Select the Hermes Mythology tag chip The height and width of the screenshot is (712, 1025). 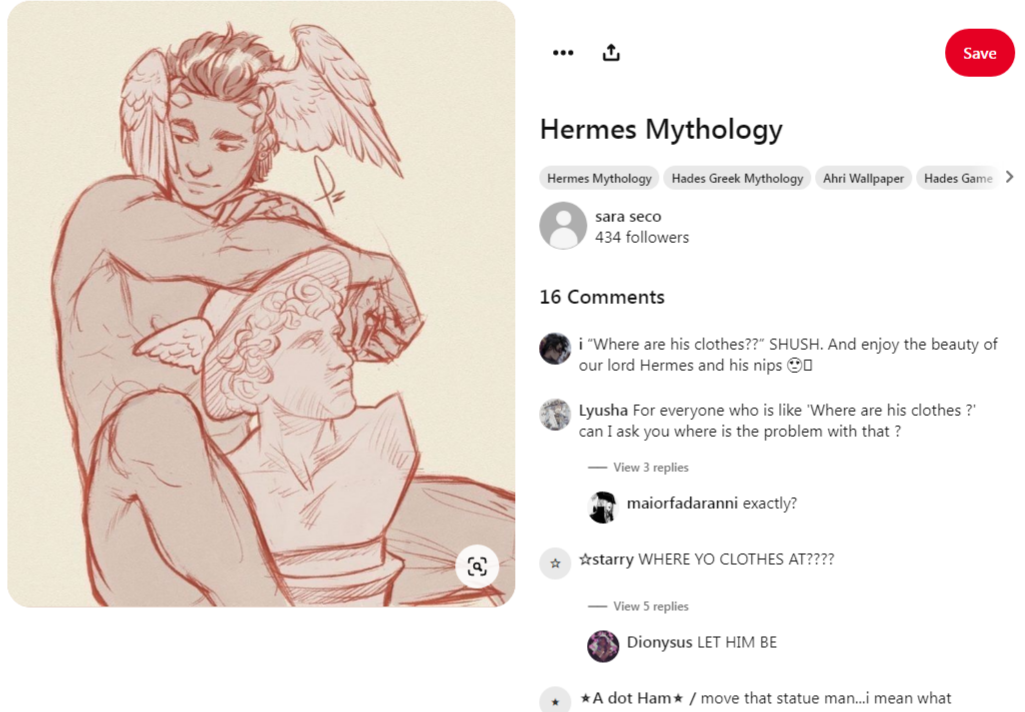tap(599, 178)
